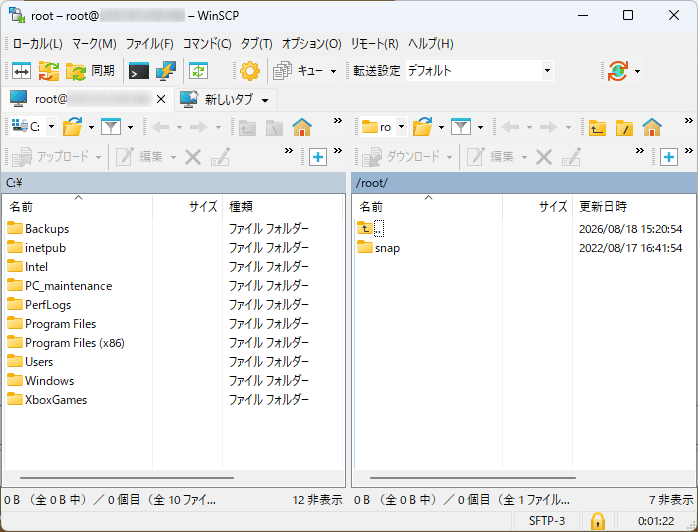698x532 pixels.
Task: Click the local path bar C:¥
Action: pos(173,183)
